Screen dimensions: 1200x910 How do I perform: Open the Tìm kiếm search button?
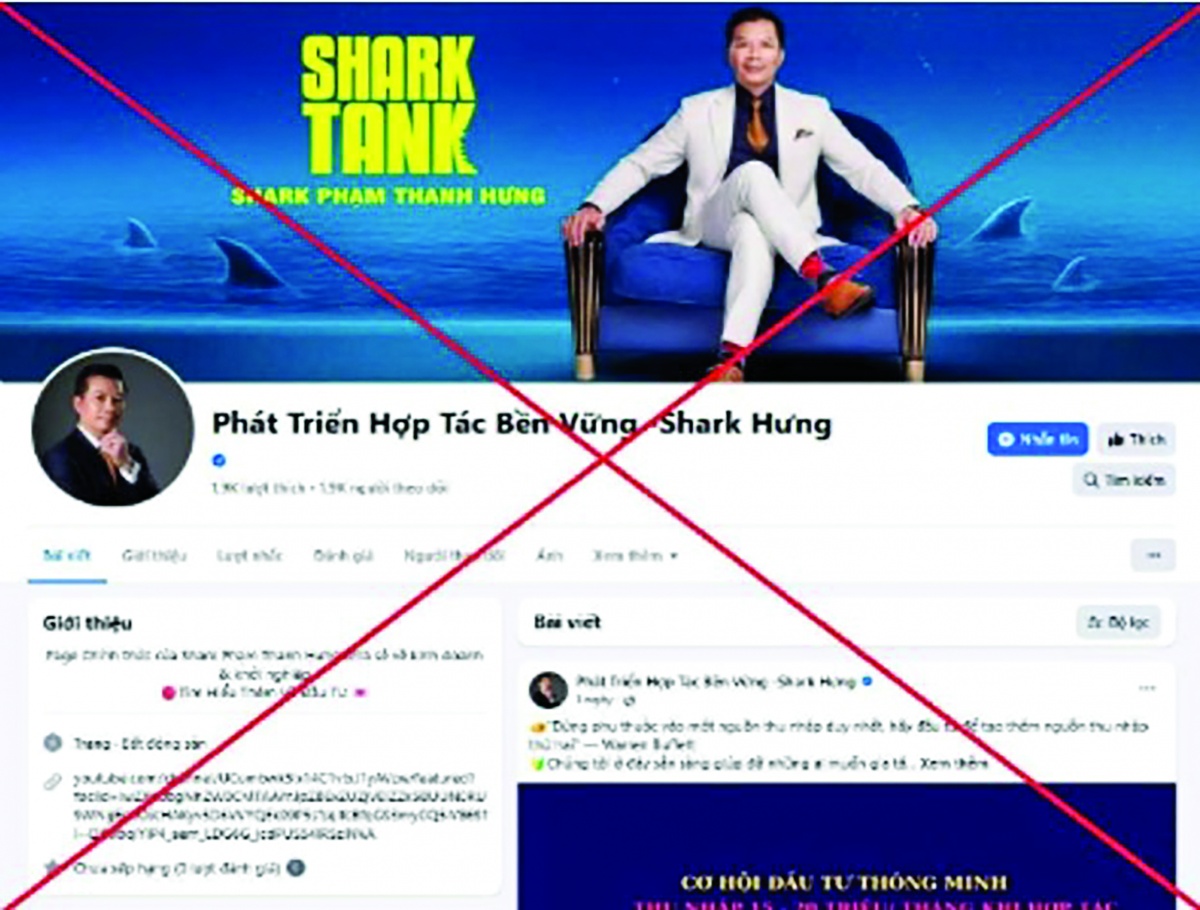click(x=1124, y=480)
